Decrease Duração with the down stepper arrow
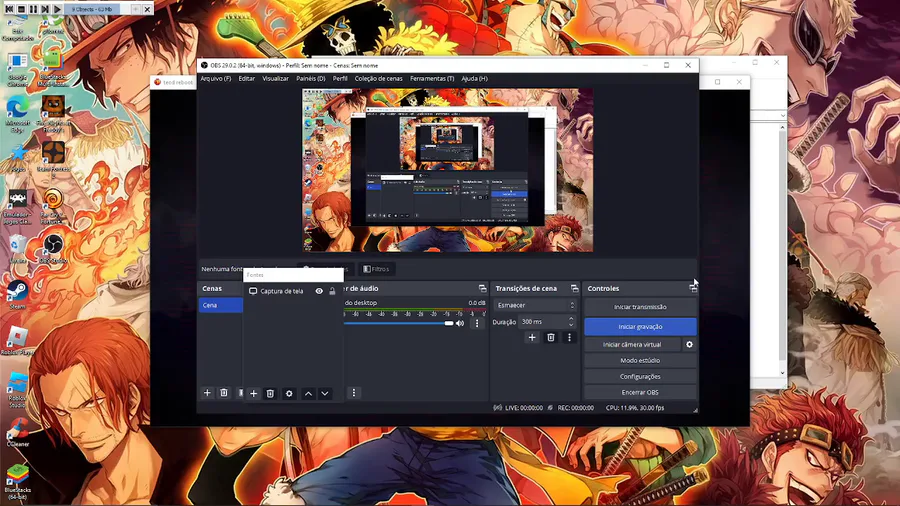 coord(571,325)
